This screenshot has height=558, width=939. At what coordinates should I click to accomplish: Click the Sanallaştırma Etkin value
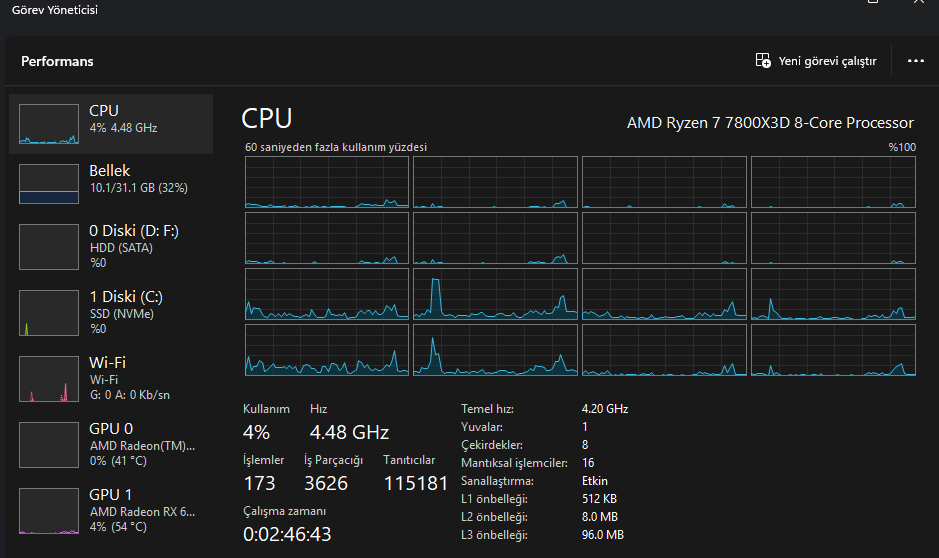[594, 481]
